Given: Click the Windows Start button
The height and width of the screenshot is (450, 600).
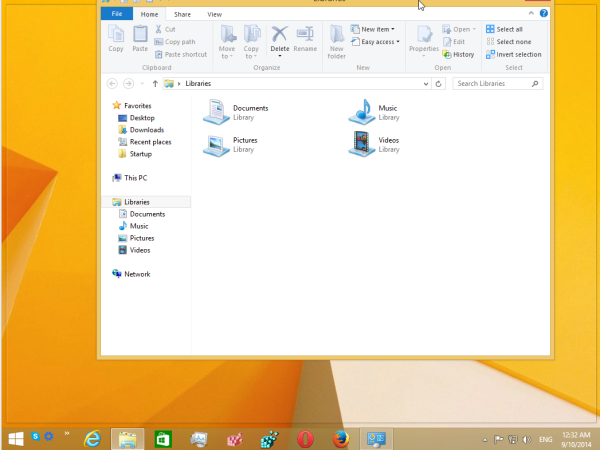Looking at the screenshot, I should tap(16, 439).
